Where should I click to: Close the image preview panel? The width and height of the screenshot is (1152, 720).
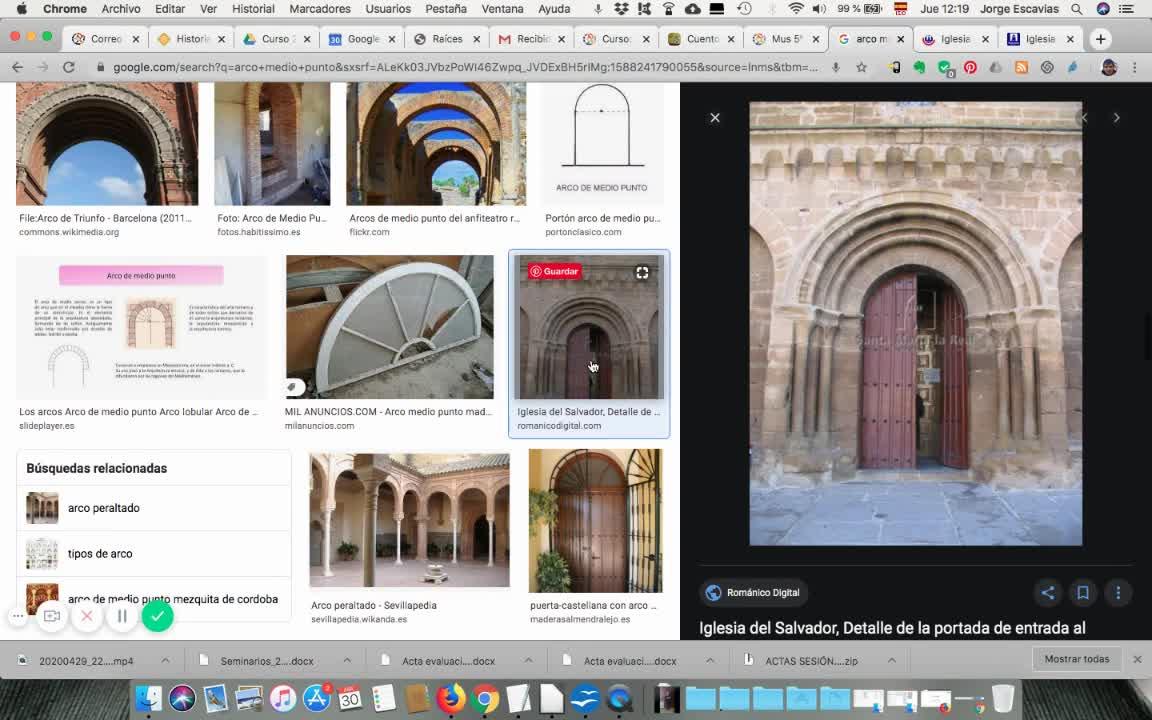[x=715, y=118]
